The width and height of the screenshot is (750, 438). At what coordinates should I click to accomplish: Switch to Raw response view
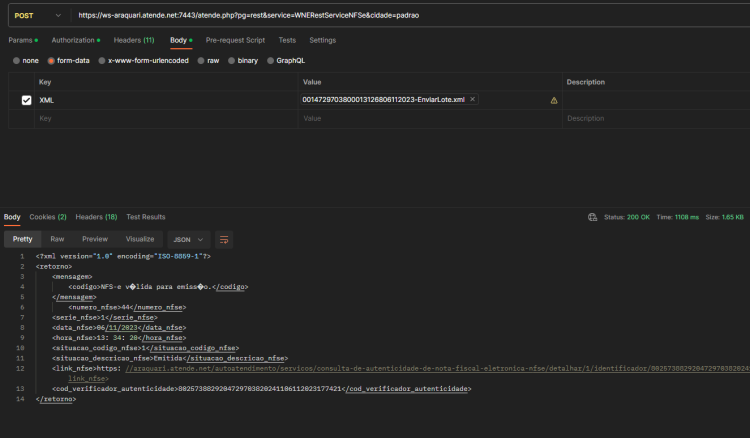pyautogui.click(x=57, y=239)
